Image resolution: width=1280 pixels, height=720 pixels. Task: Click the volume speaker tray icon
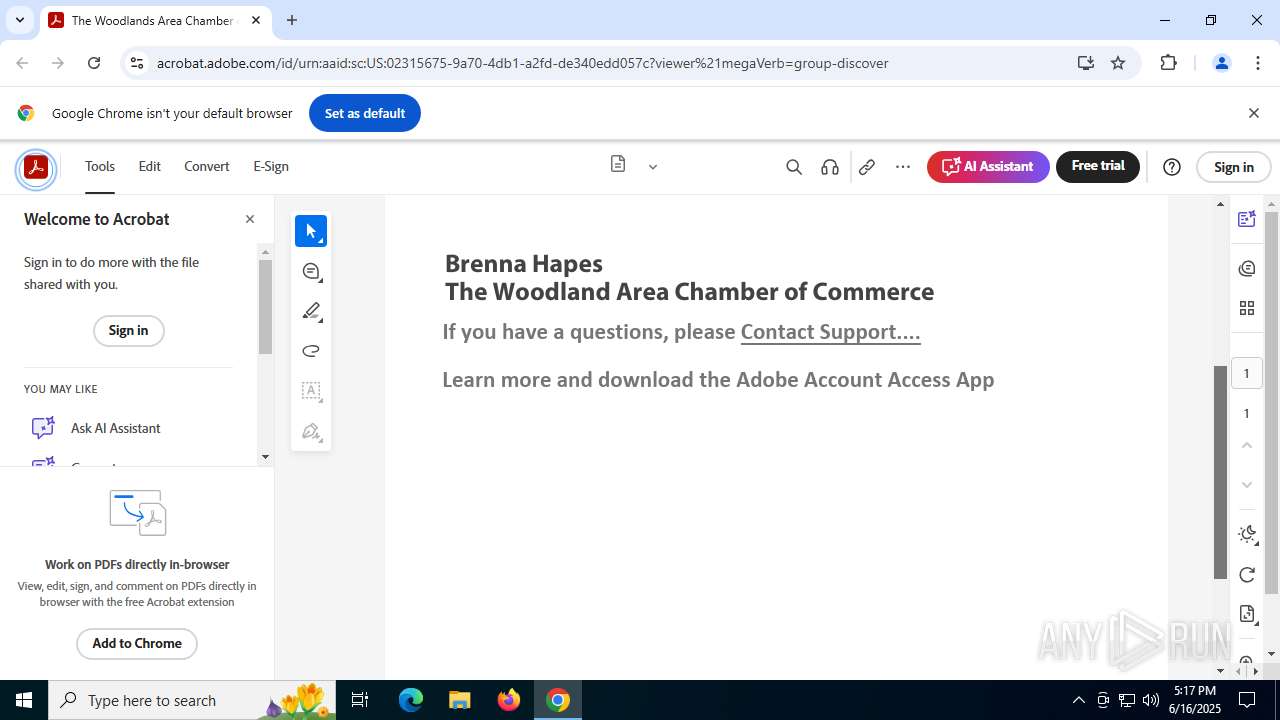click(1151, 700)
